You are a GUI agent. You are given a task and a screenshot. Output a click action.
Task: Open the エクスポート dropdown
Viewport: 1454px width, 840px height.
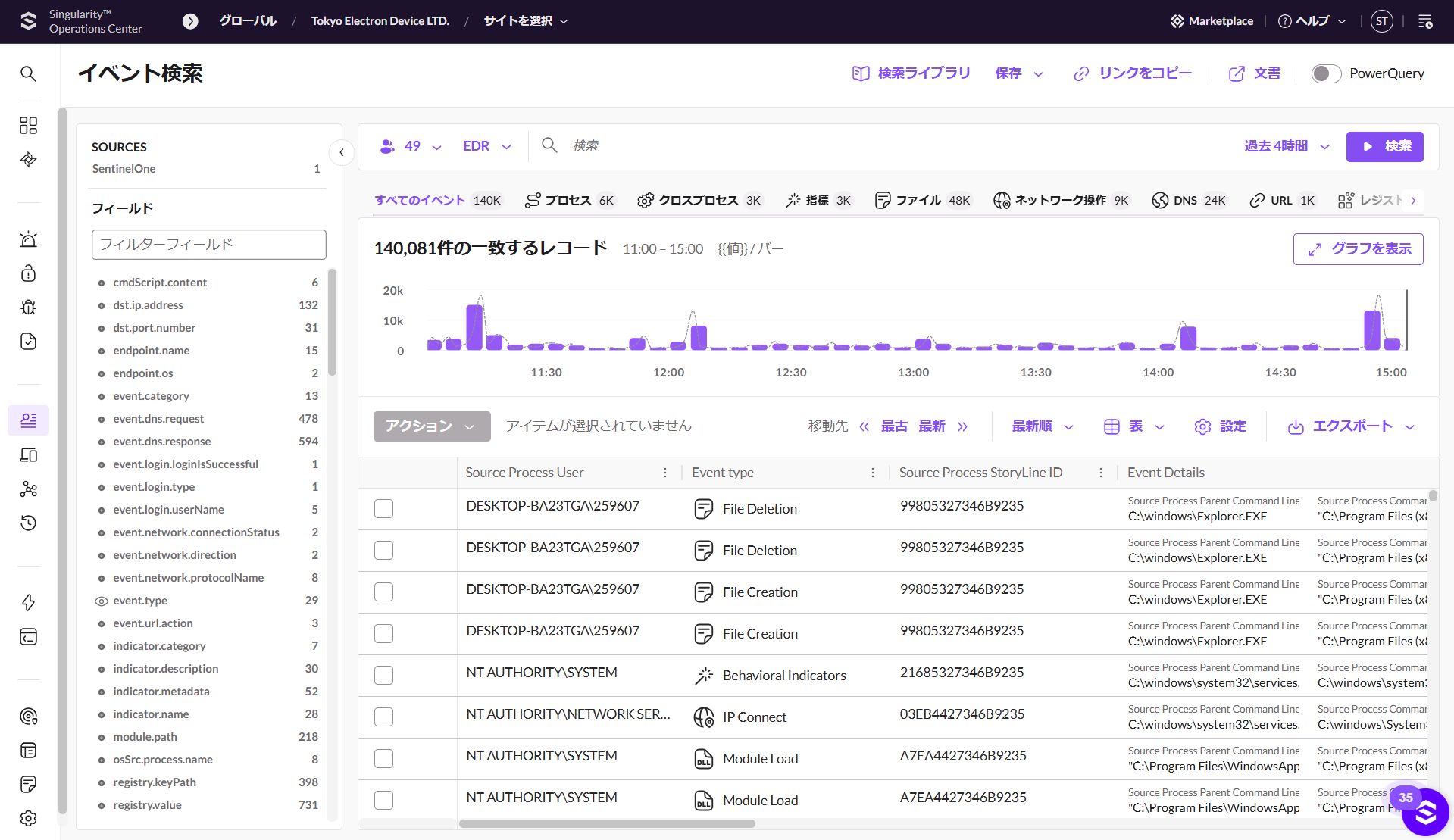(x=1351, y=426)
